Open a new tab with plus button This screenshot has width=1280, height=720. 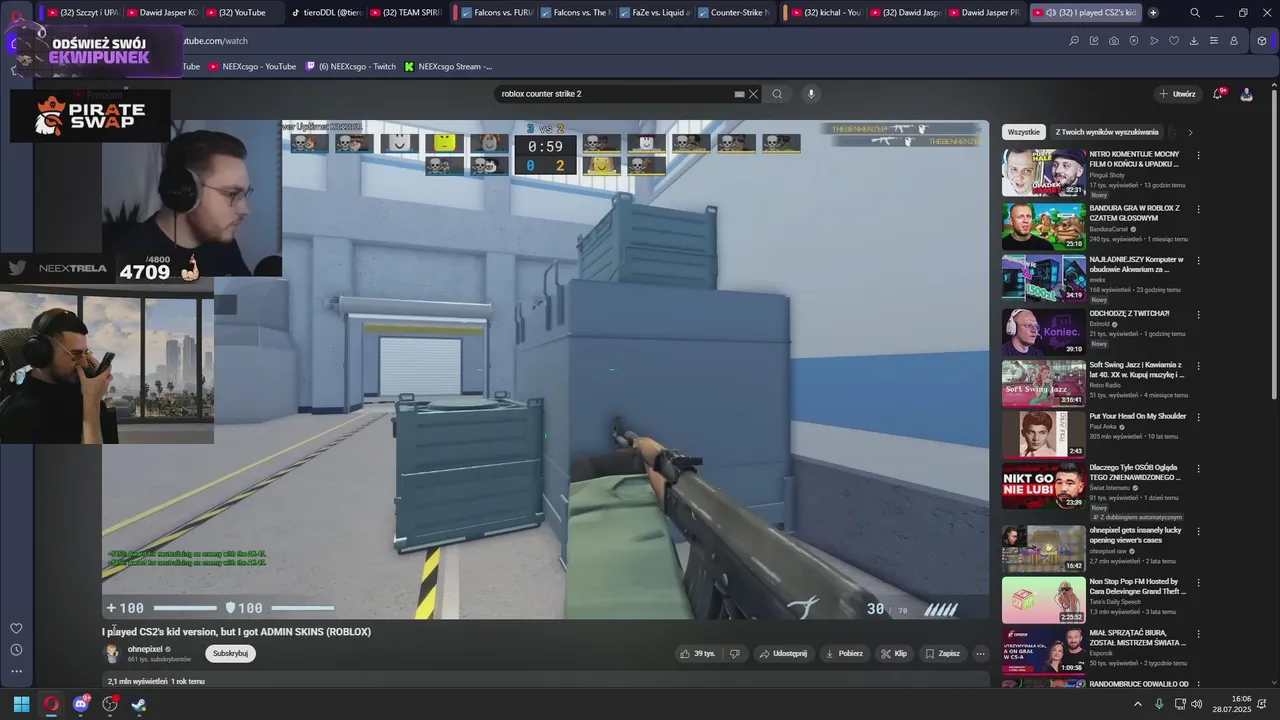coord(1153,13)
